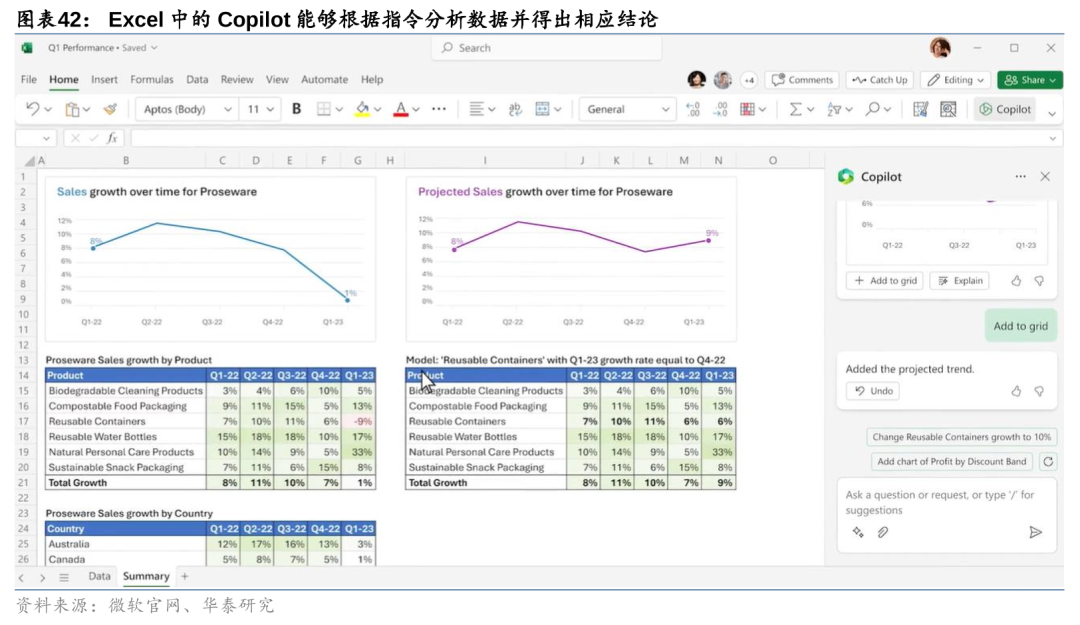Apply the yellow fill color
The width and height of the screenshot is (1080, 625).
click(x=362, y=109)
